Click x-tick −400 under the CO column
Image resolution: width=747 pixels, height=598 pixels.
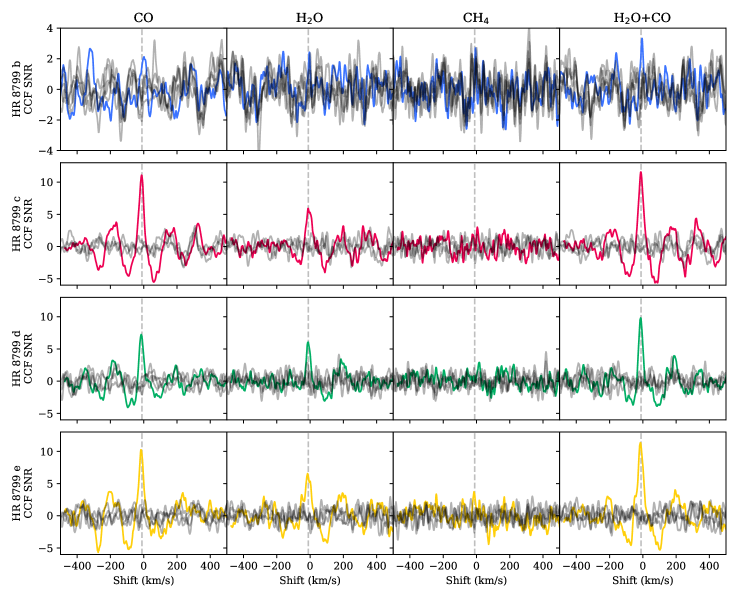pos(77,566)
